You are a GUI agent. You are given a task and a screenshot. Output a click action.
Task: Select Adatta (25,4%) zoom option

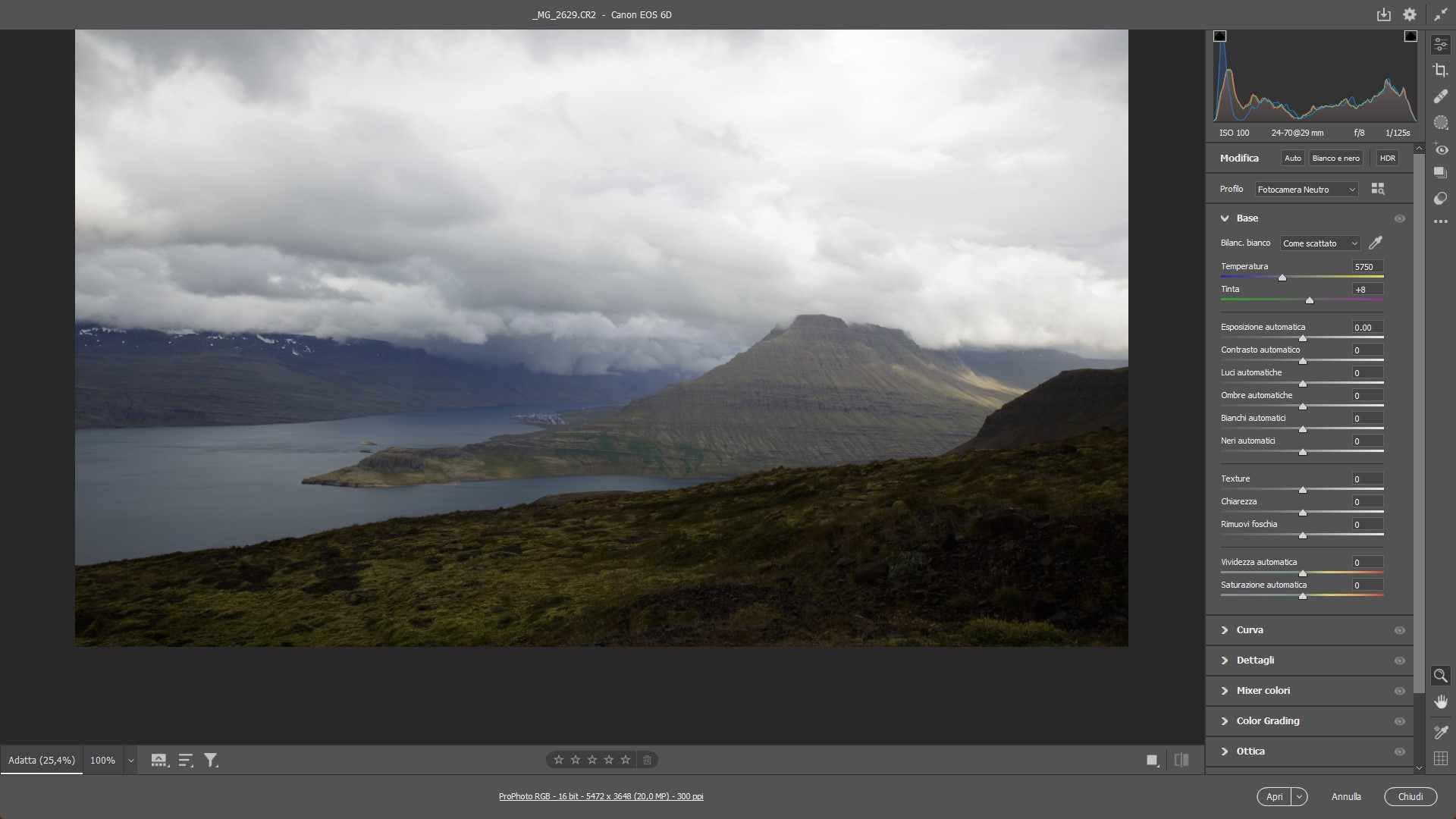[x=42, y=760]
